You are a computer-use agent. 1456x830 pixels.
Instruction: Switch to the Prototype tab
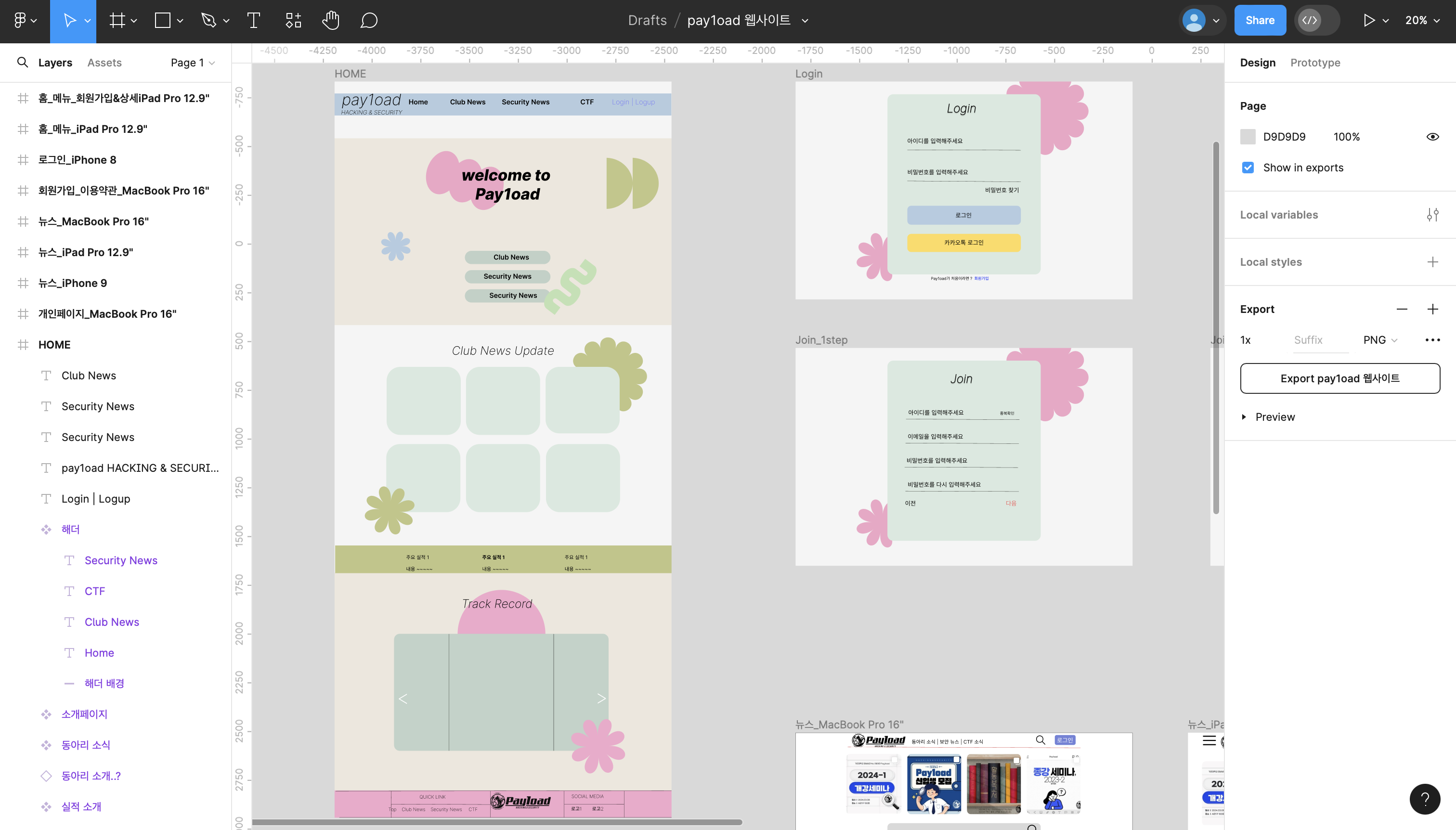(x=1315, y=63)
